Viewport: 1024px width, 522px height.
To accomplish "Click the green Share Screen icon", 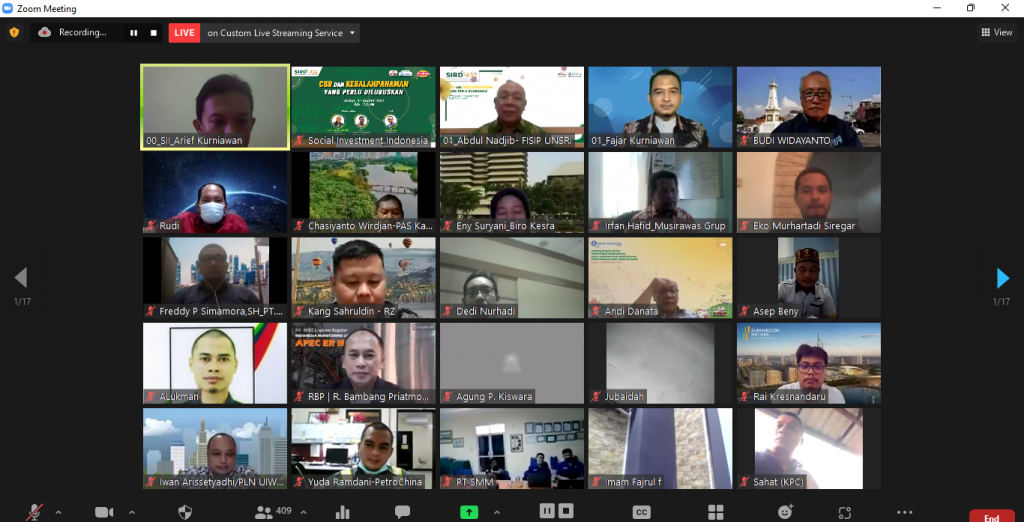I will (x=468, y=512).
